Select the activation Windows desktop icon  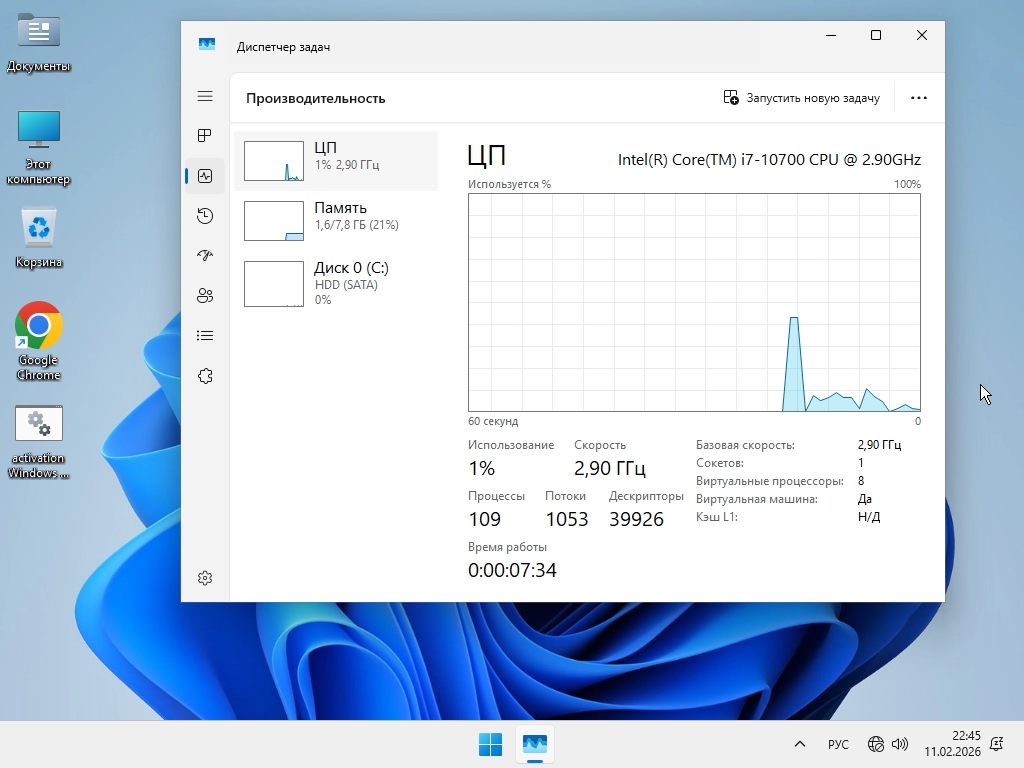[39, 442]
